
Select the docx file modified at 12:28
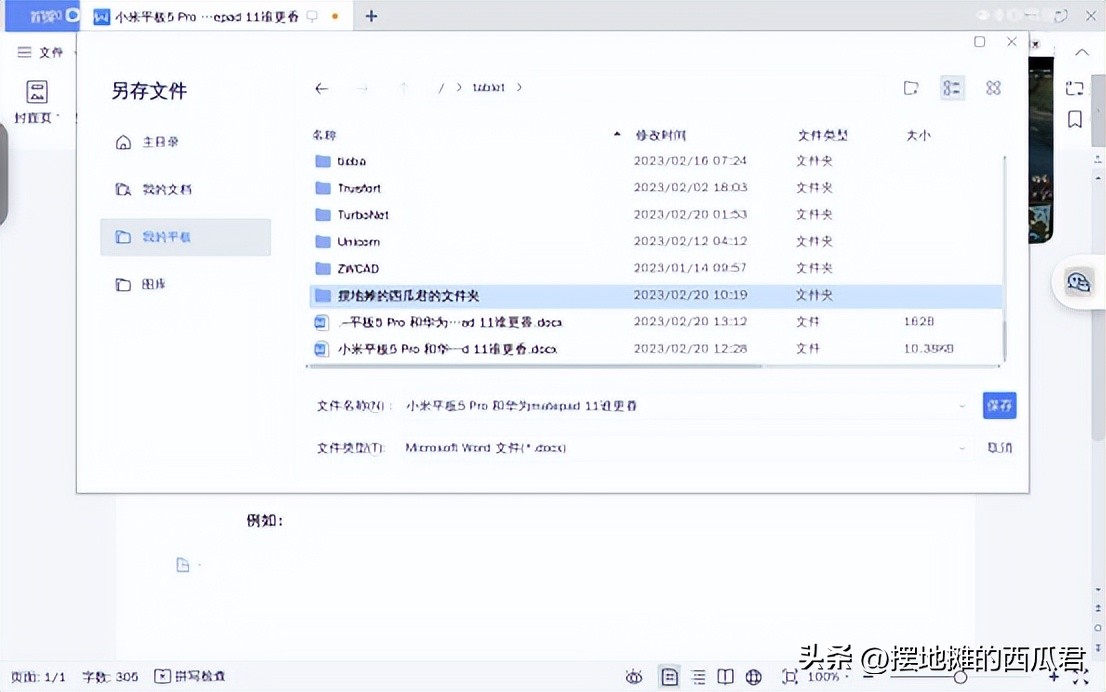tap(655, 348)
